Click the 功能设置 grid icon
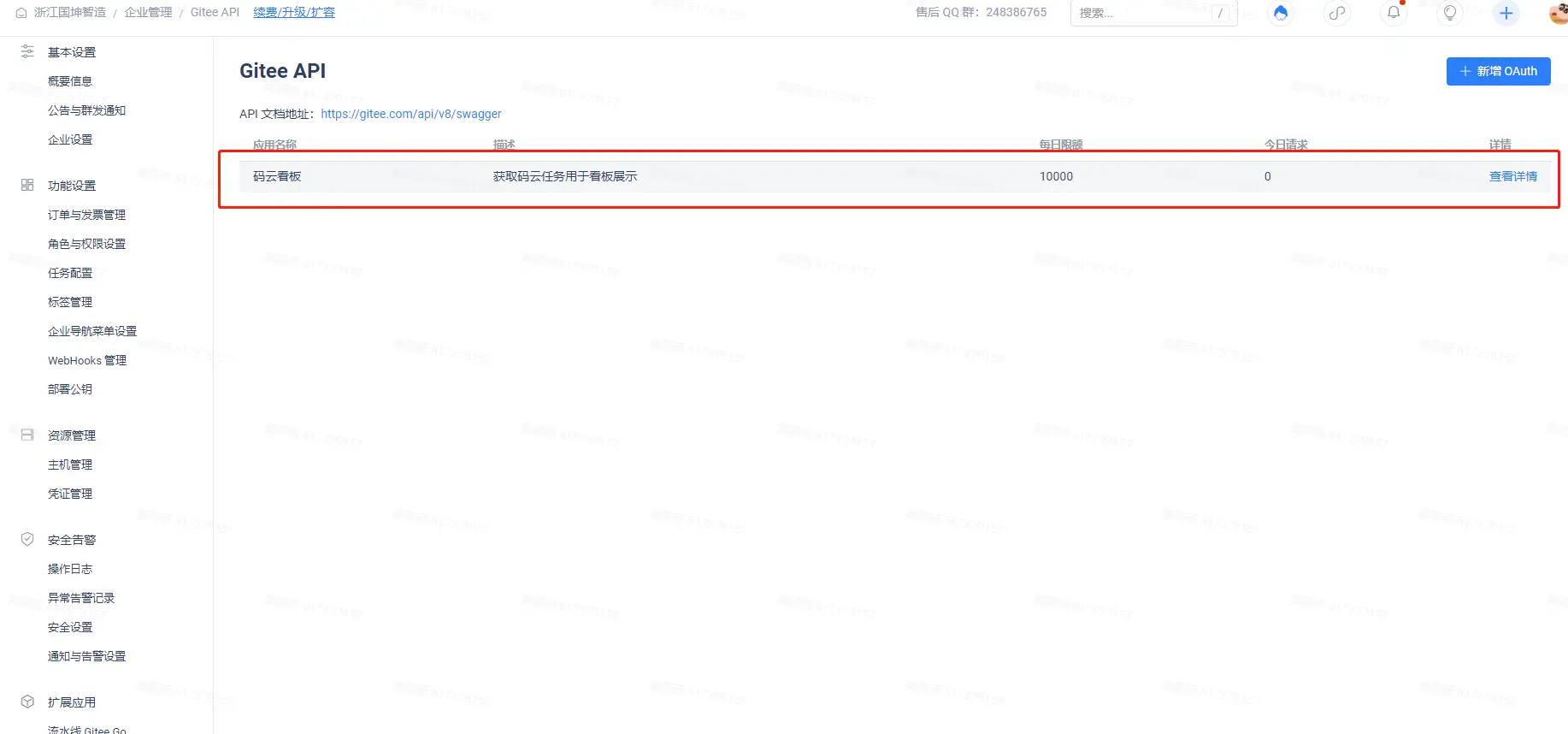This screenshot has width=1568, height=734. pos(27,185)
